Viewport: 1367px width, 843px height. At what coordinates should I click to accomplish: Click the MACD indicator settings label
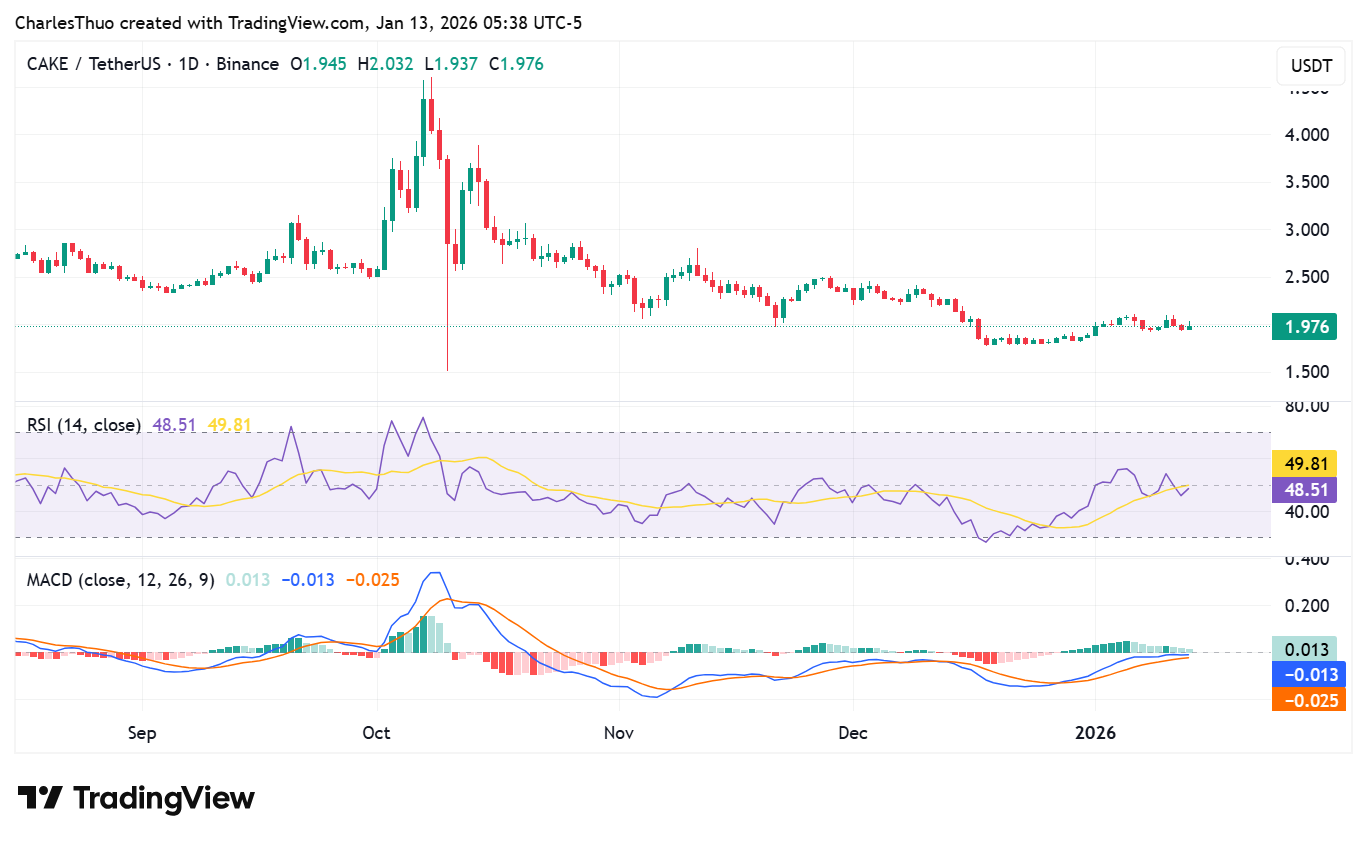pyautogui.click(x=119, y=580)
